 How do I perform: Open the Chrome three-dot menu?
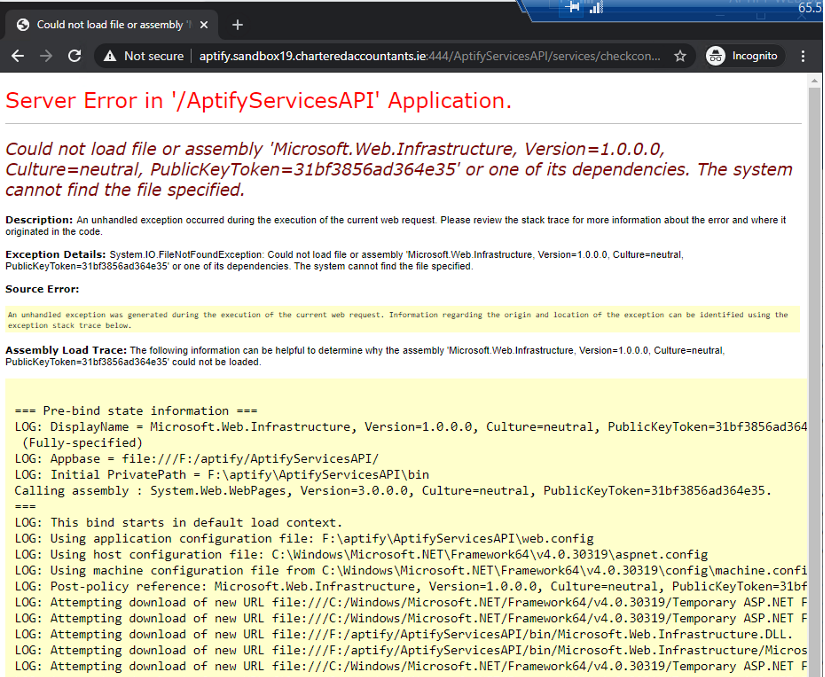click(803, 56)
